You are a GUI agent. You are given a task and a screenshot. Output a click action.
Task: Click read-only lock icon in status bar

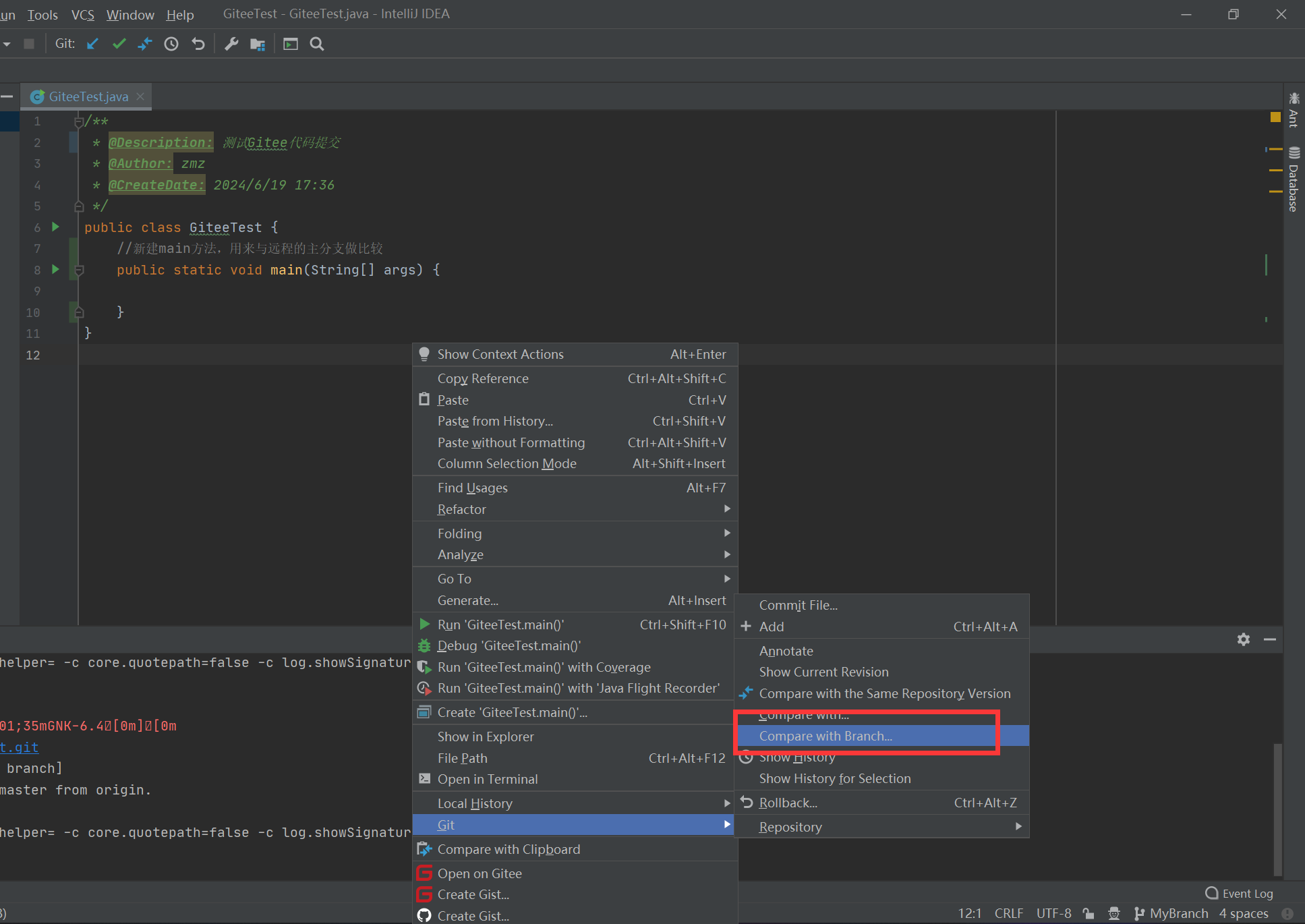(1089, 913)
